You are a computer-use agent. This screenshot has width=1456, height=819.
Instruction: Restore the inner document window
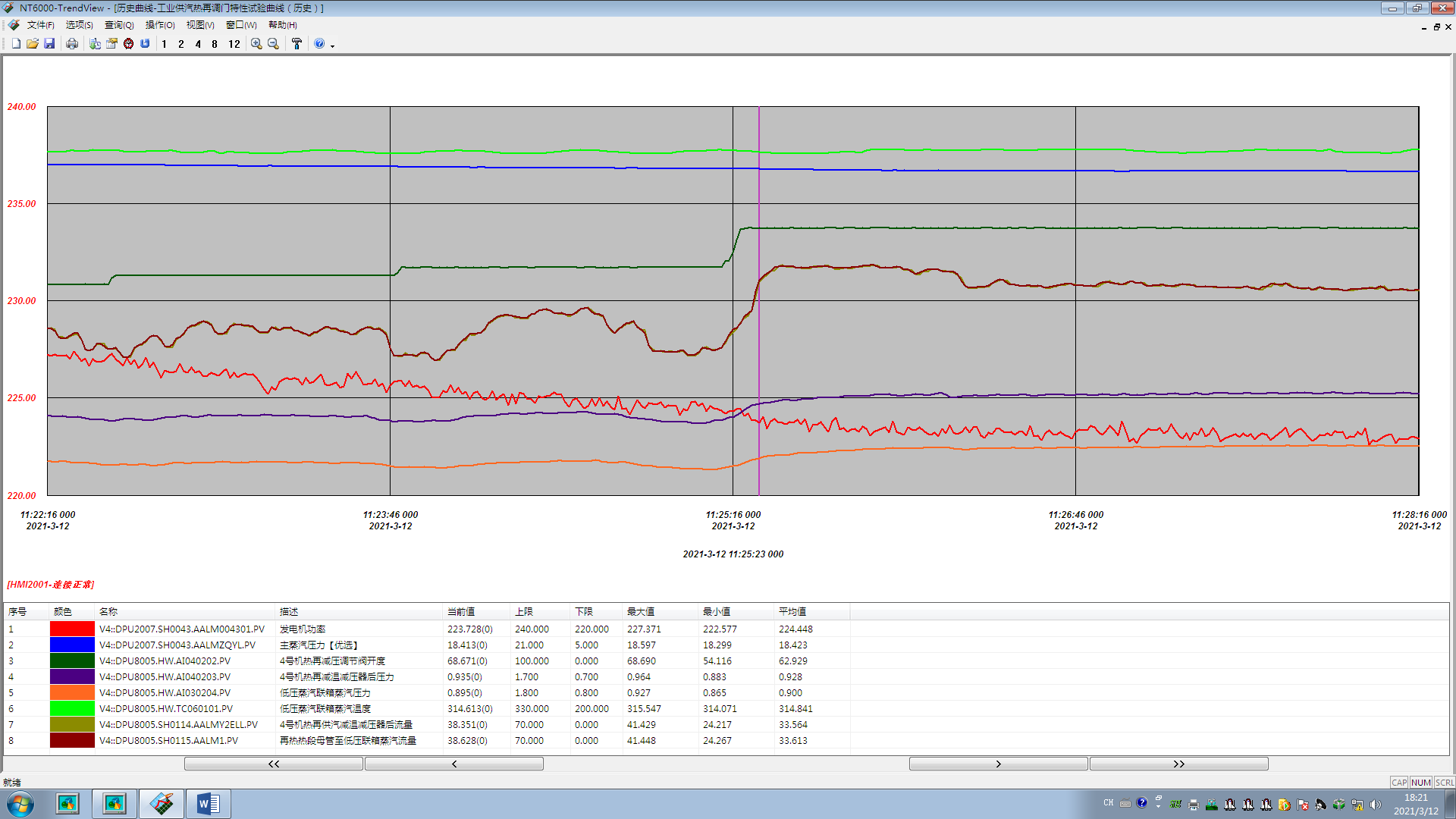click(1436, 27)
